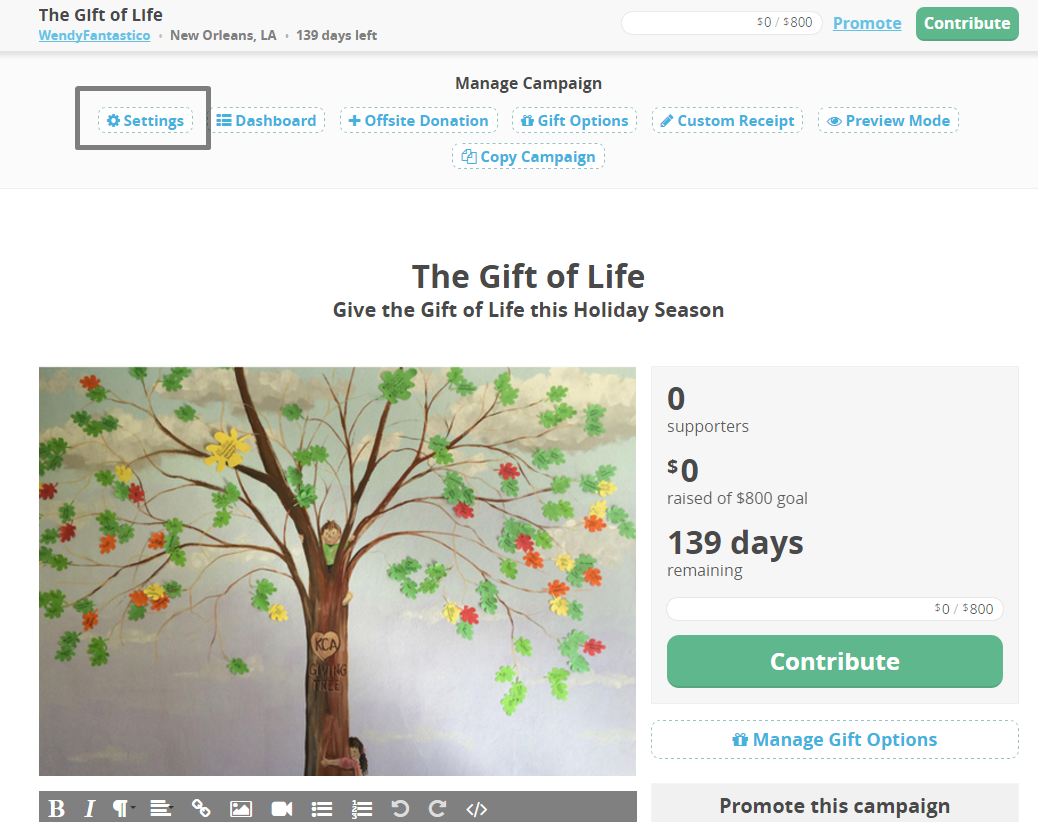The width and height of the screenshot is (1038, 822).
Task: Click the insert video icon
Action: click(281, 808)
